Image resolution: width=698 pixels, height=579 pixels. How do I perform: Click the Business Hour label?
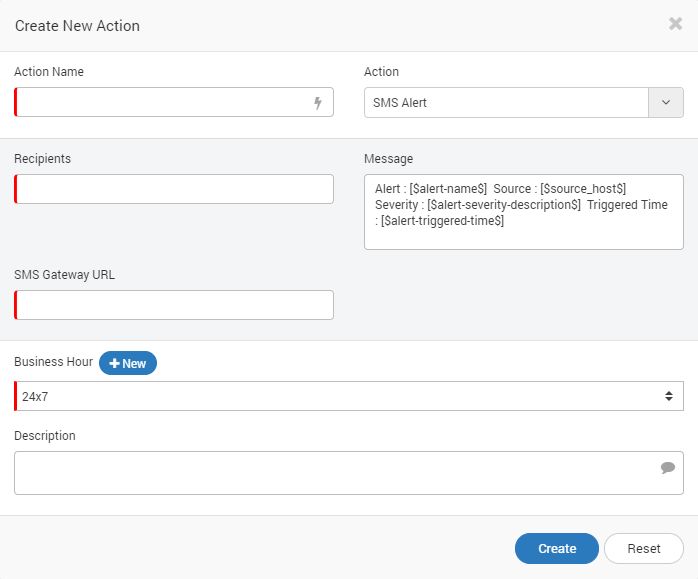point(53,362)
